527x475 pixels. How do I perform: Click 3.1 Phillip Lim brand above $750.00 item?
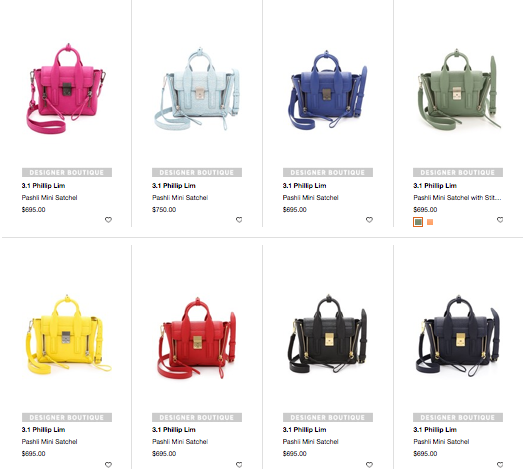click(x=174, y=186)
